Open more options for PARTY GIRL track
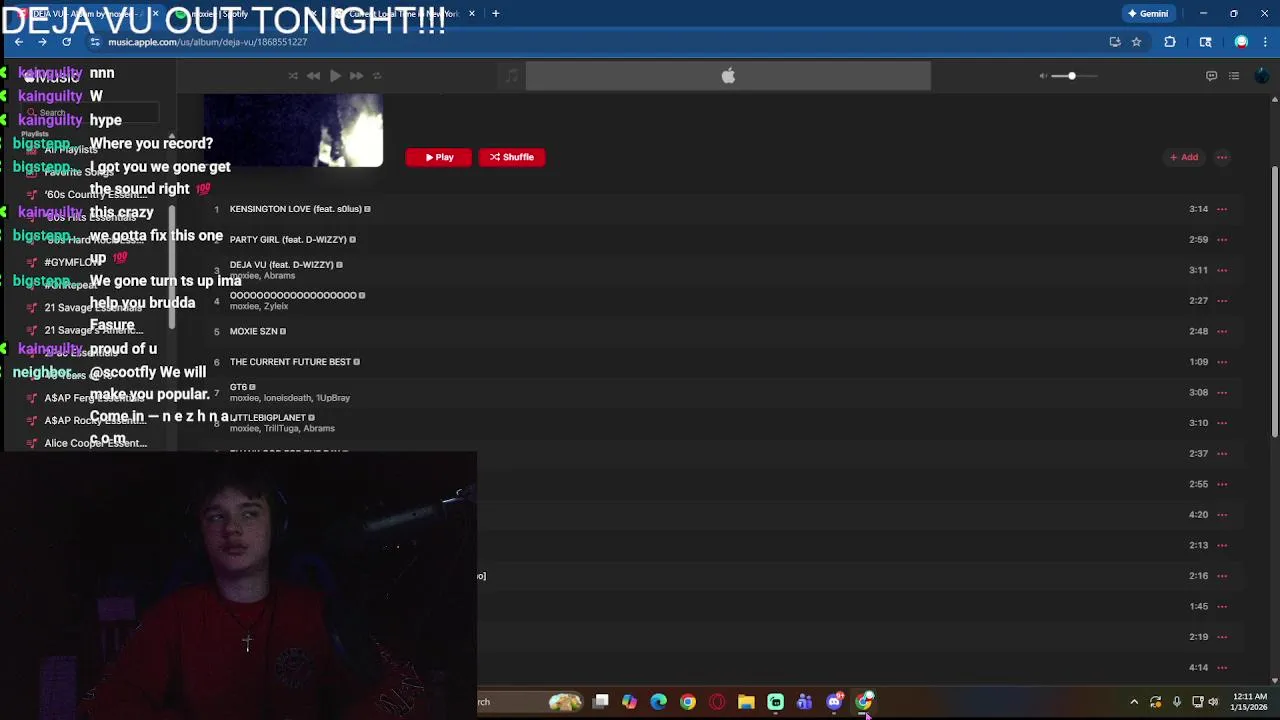 (1222, 240)
